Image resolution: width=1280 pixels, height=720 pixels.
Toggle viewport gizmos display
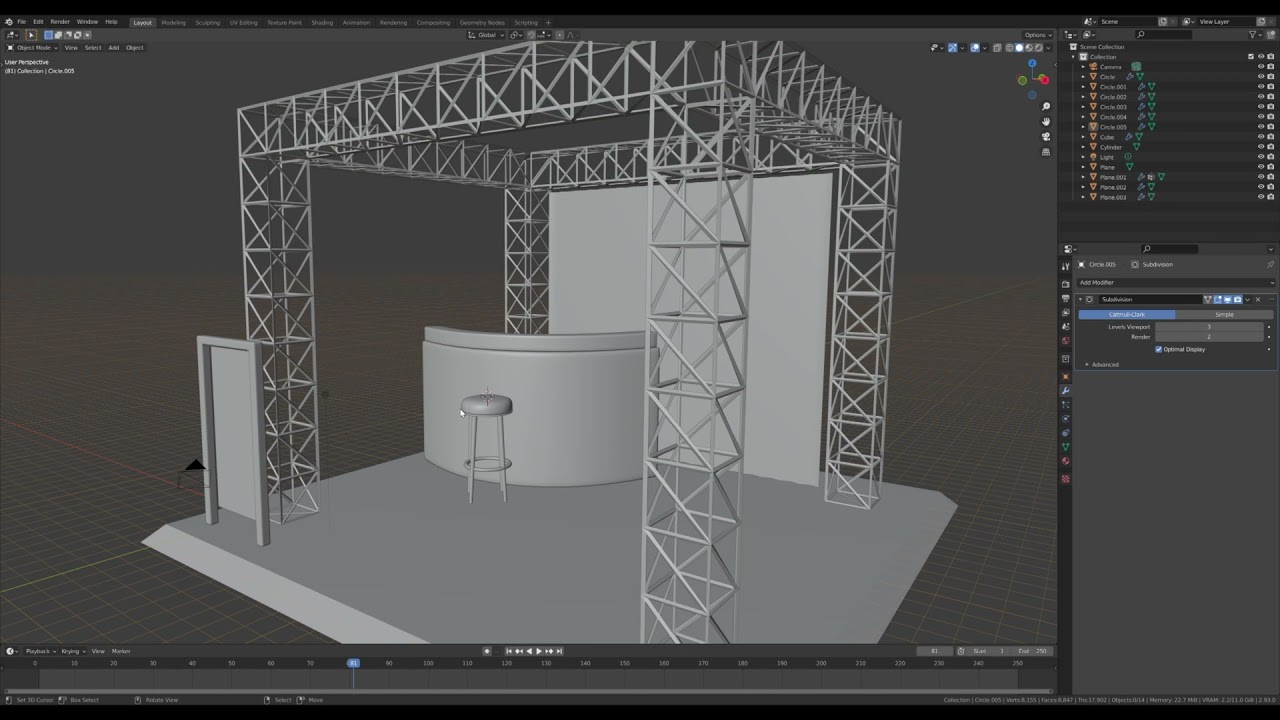[x=952, y=47]
